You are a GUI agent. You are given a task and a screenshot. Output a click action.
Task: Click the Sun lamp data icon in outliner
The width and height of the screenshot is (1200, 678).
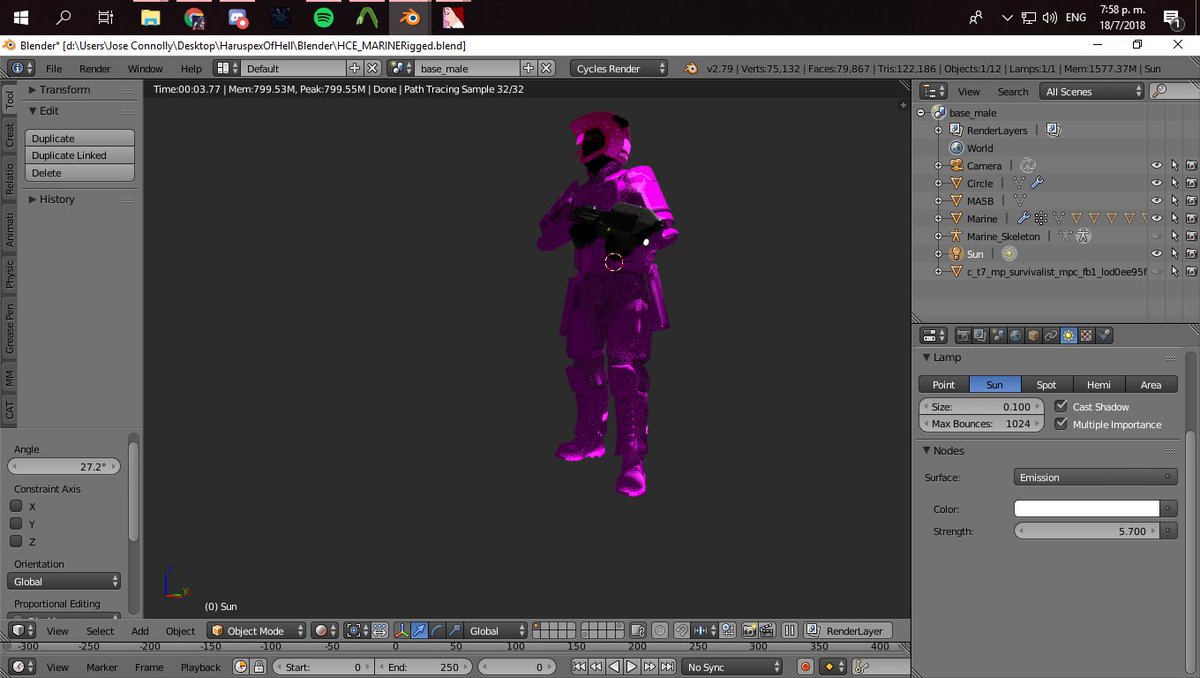(x=1007, y=254)
